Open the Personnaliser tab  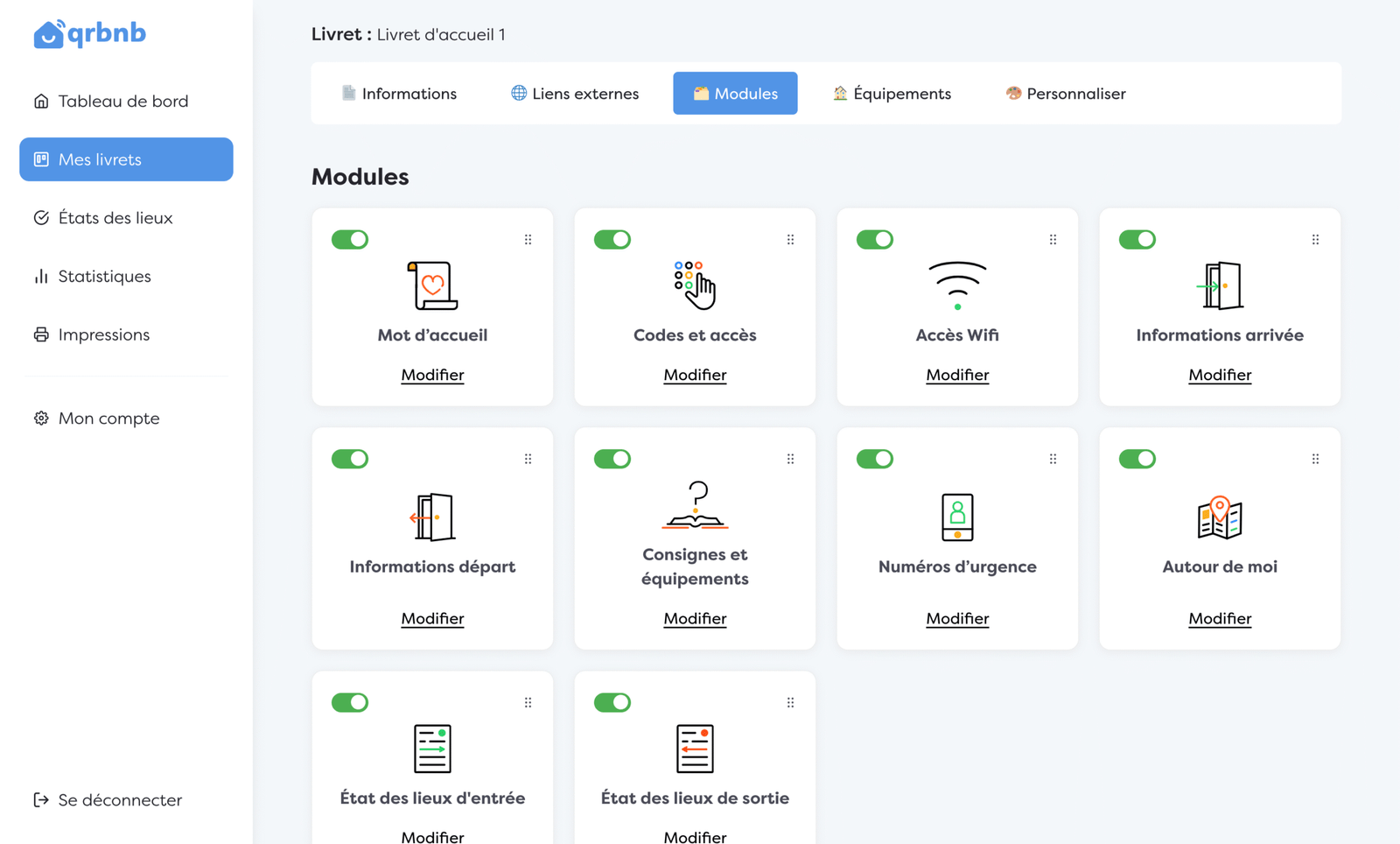pos(1066,94)
